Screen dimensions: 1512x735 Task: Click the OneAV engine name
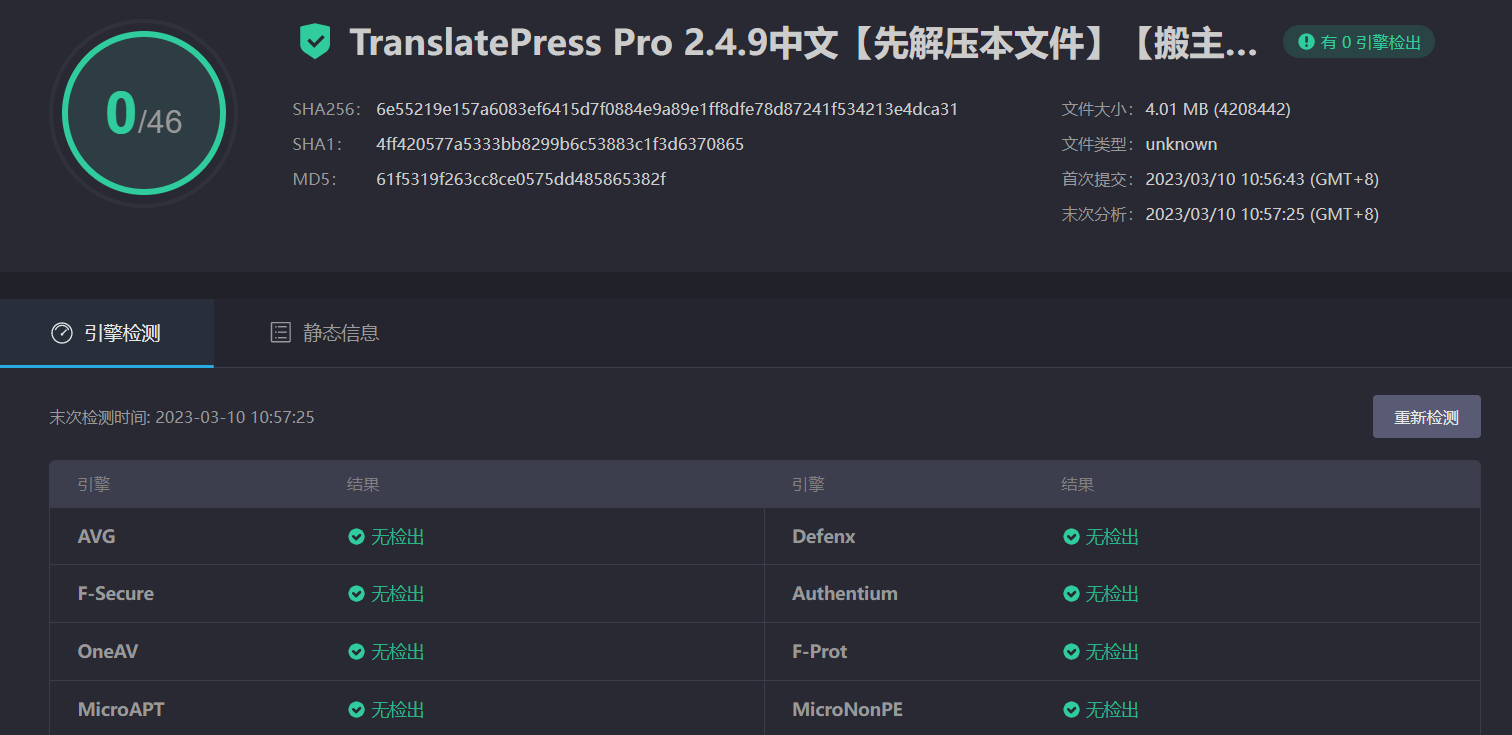[x=108, y=652]
